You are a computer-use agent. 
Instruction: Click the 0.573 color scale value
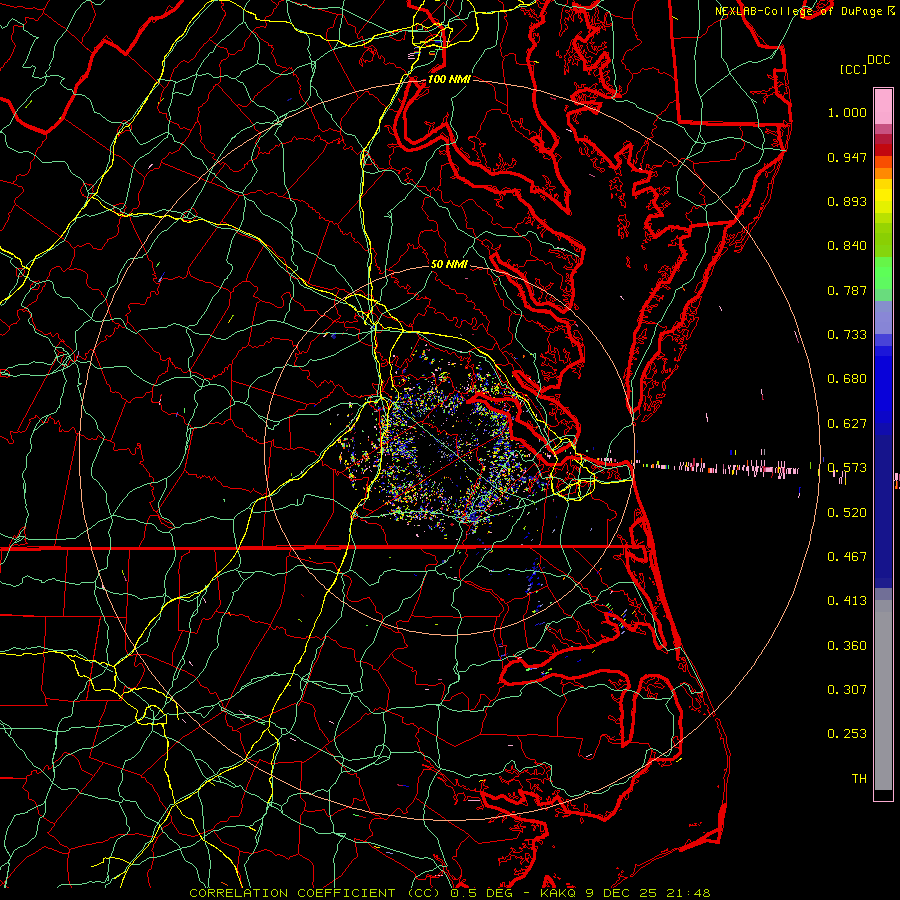847,468
